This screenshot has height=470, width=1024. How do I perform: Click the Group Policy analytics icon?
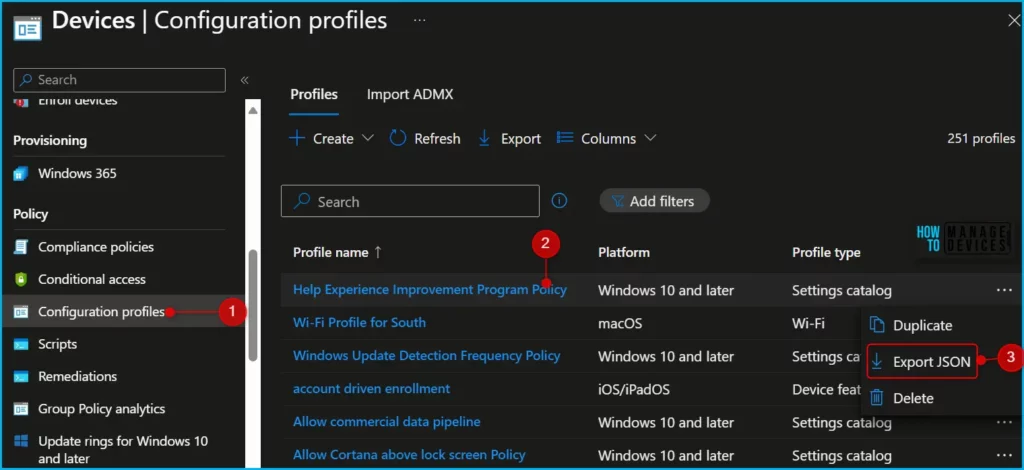click(21, 409)
